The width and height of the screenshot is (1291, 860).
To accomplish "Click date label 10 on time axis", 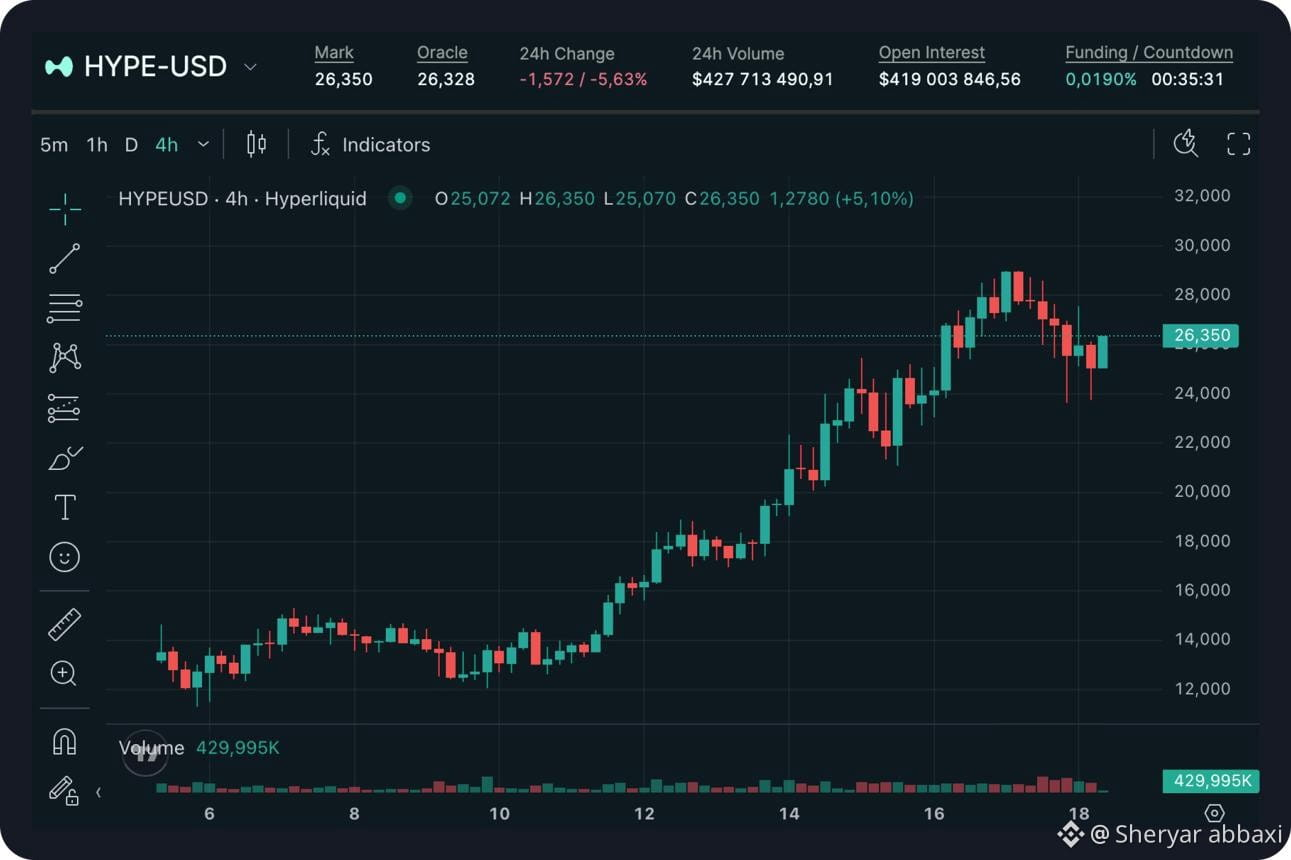I will [x=499, y=813].
